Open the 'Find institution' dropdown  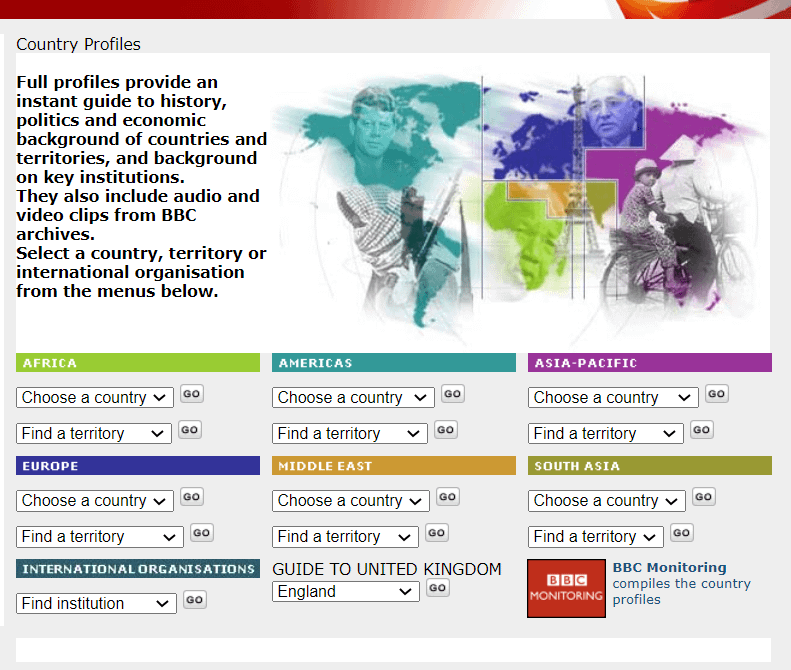[96, 604]
